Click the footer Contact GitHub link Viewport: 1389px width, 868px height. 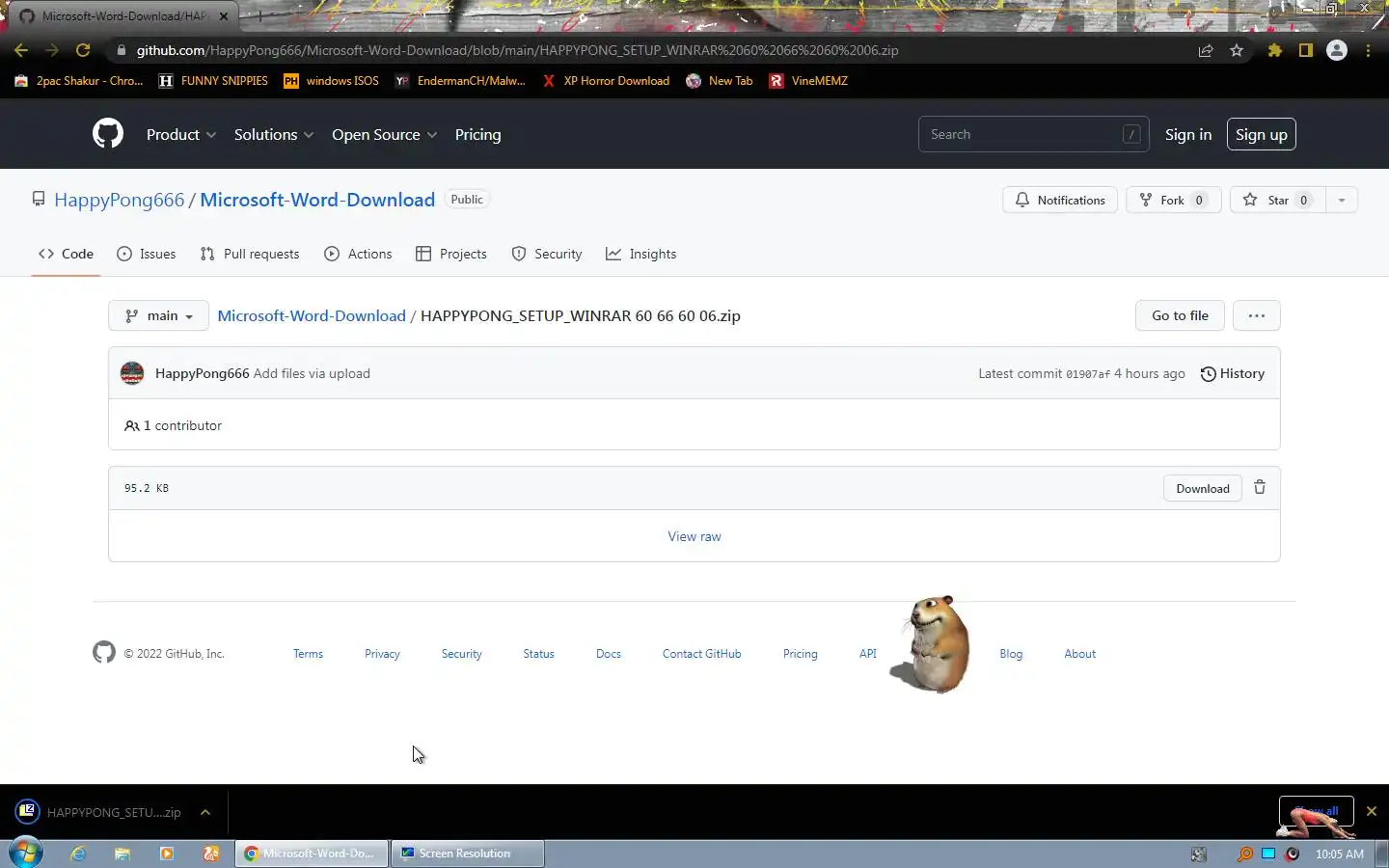pos(701,654)
